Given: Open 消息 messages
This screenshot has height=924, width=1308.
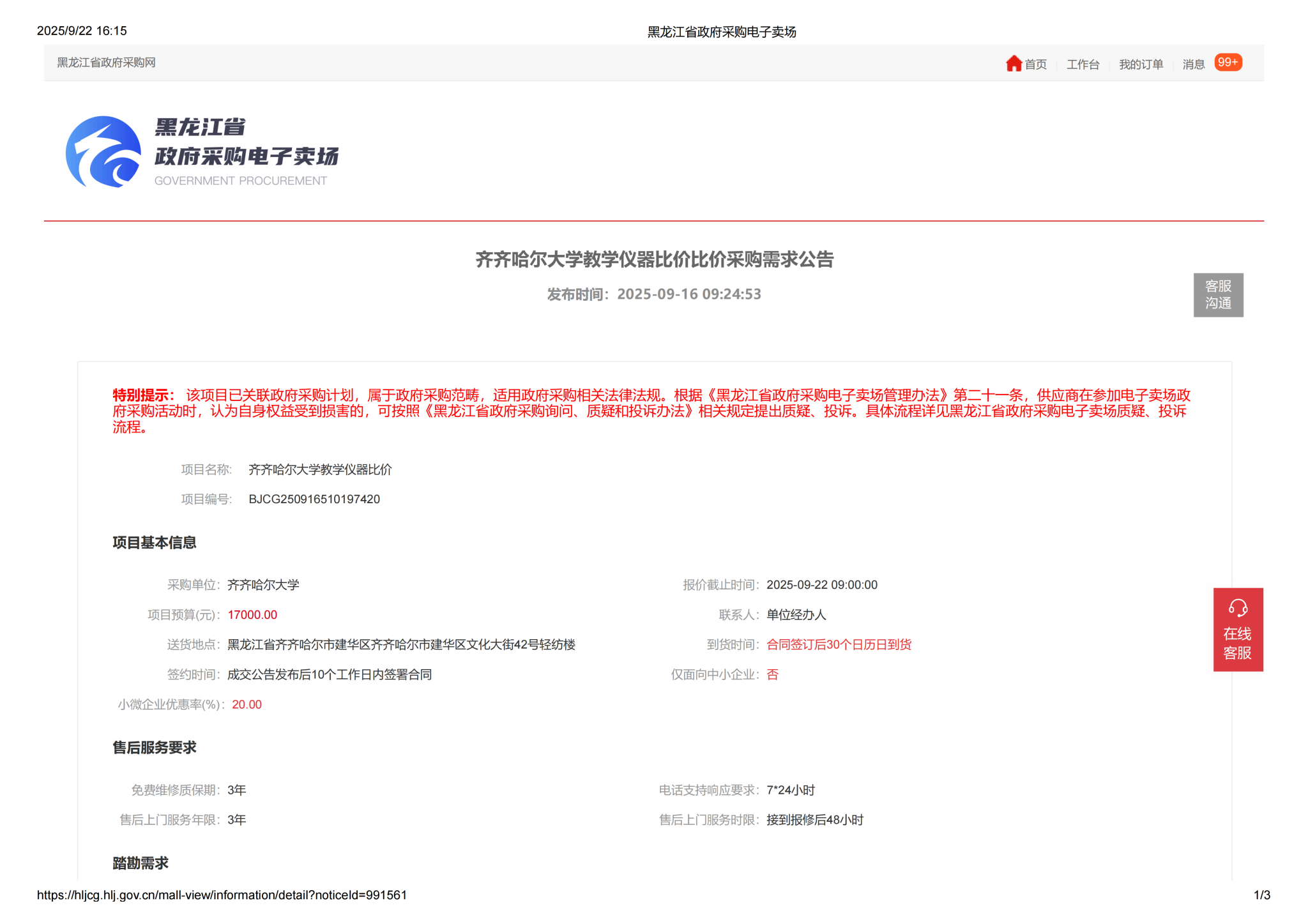Looking at the screenshot, I should click(1193, 64).
